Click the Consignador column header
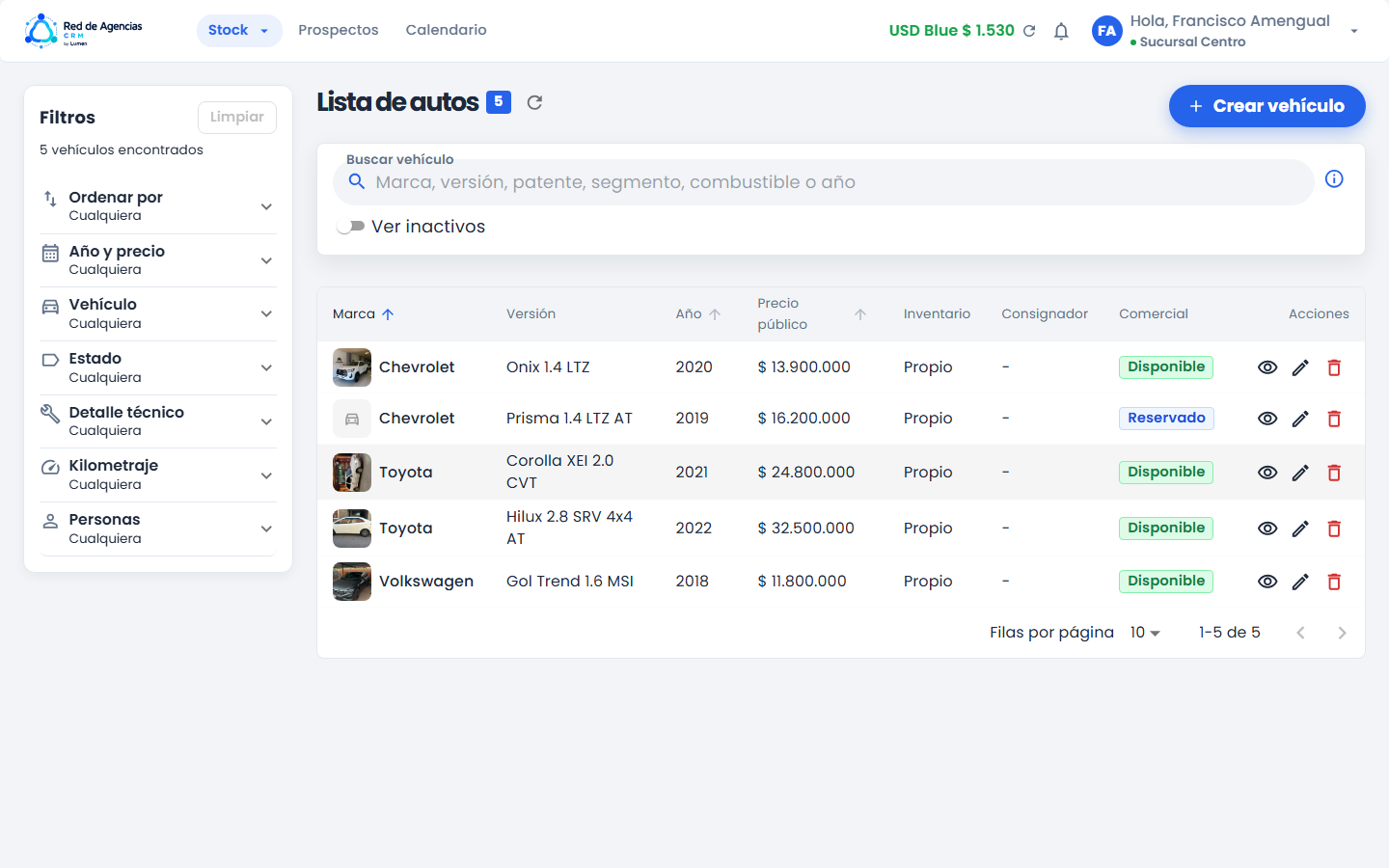The image size is (1389, 868). point(1045,314)
